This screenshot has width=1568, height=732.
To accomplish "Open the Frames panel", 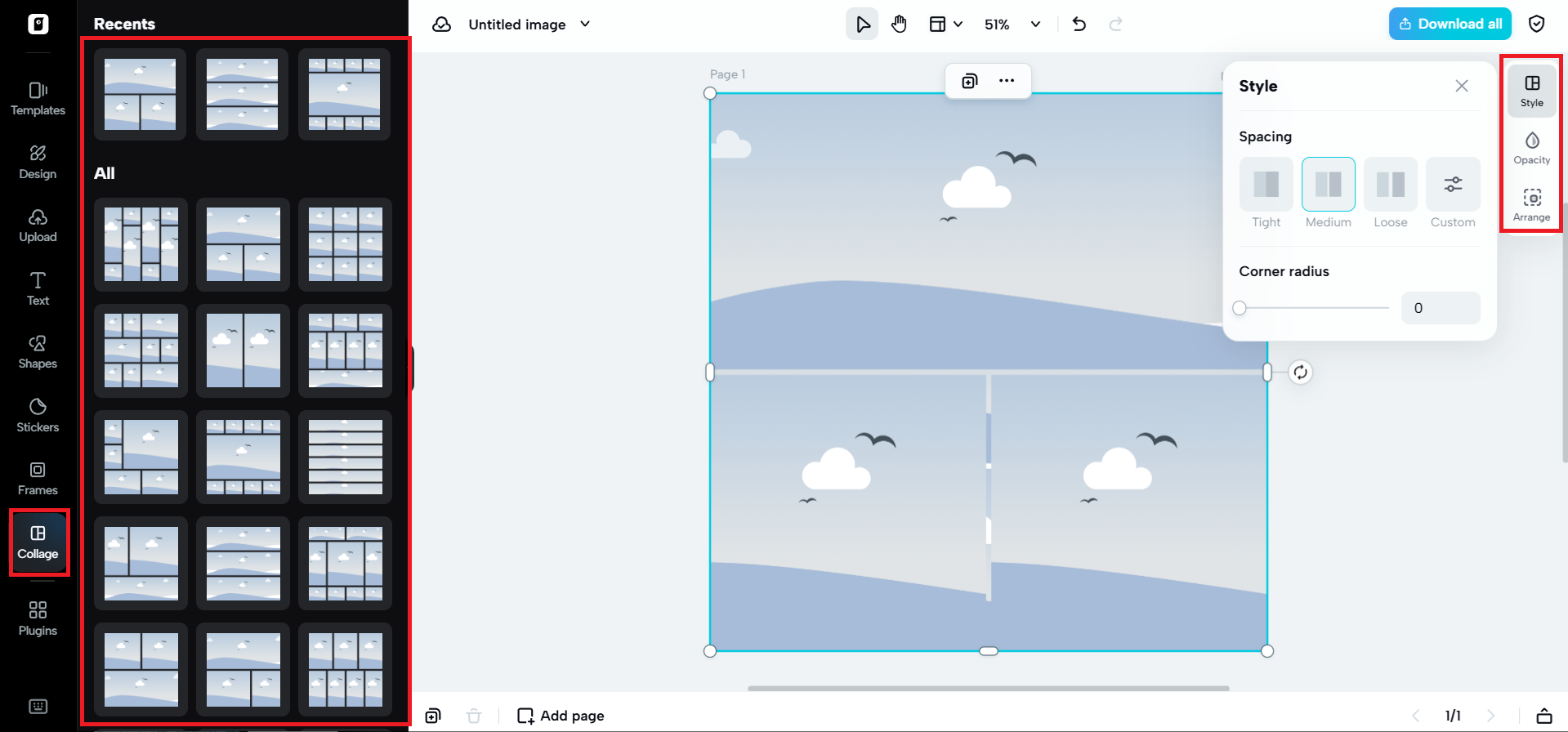I will tap(38, 479).
